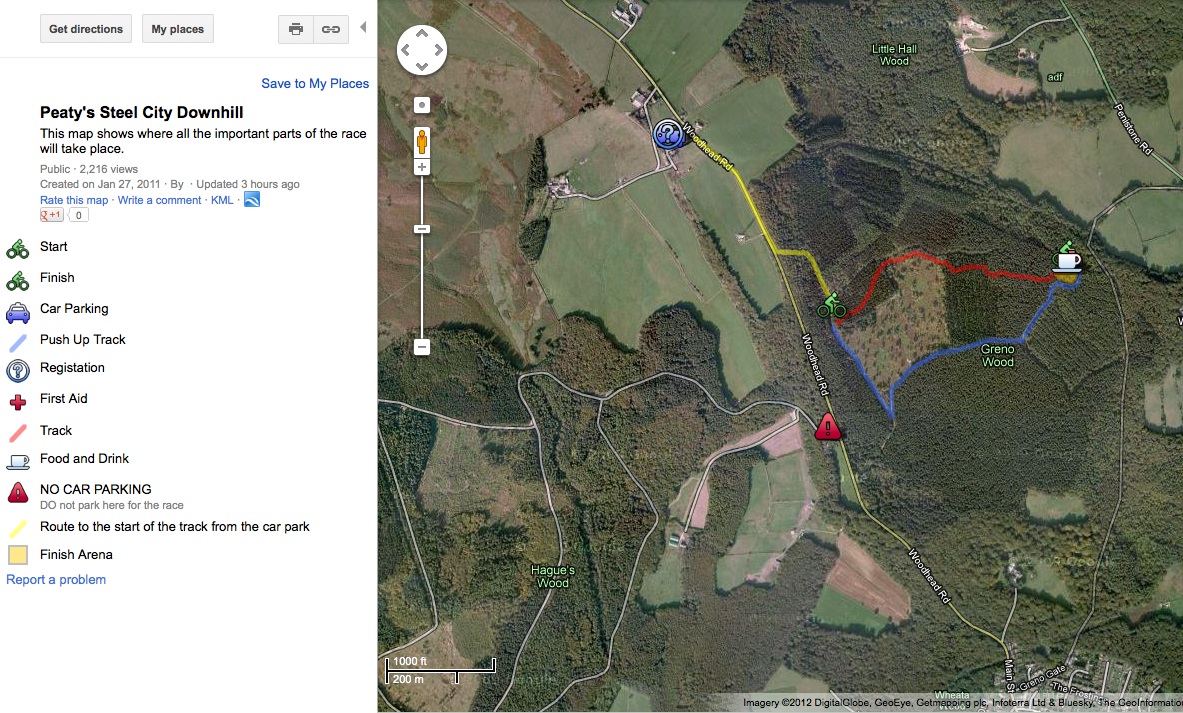Image resolution: width=1183 pixels, height=713 pixels.
Task: Download the KML link
Action: coord(222,200)
